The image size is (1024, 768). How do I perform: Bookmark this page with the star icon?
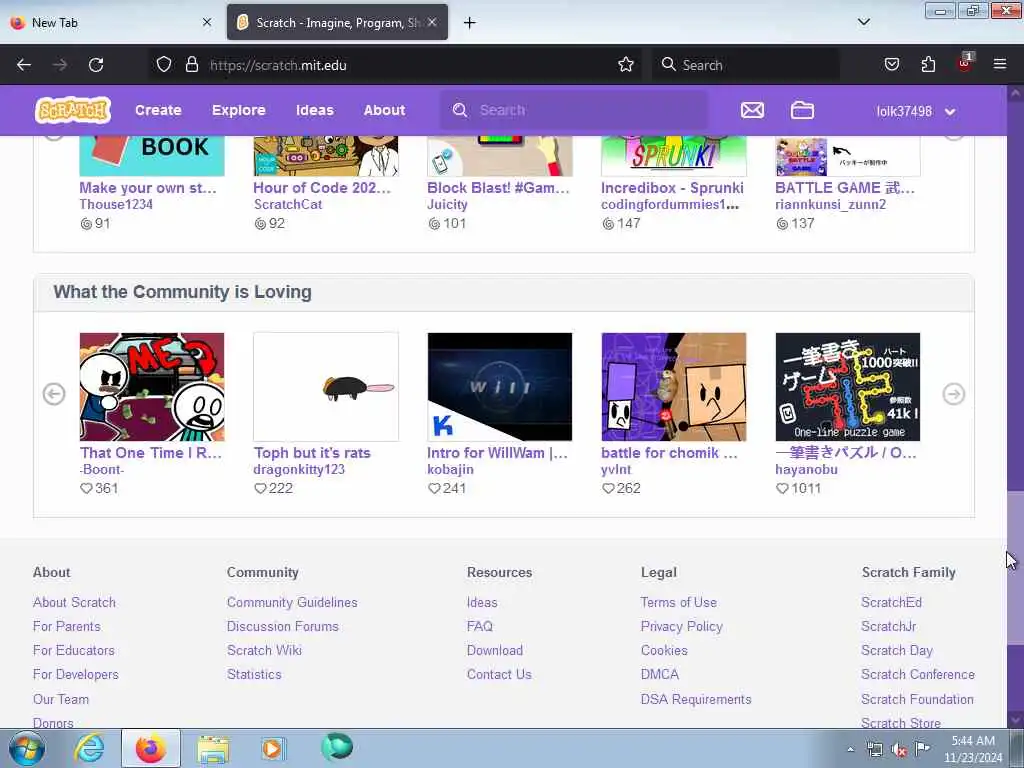626,65
